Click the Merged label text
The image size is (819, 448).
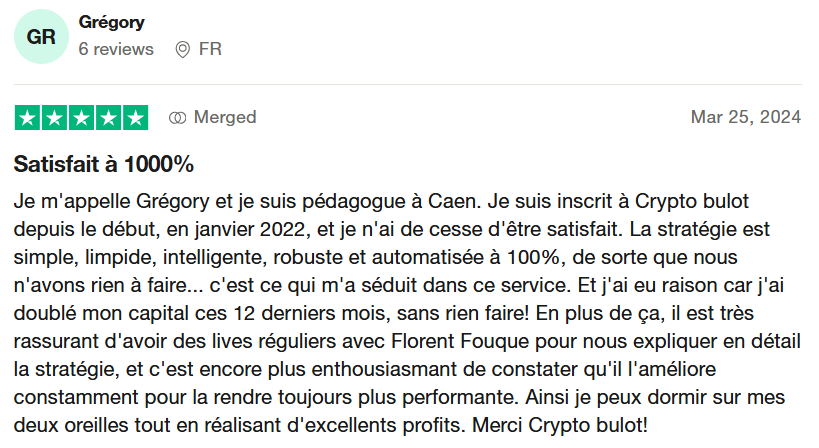pos(225,117)
